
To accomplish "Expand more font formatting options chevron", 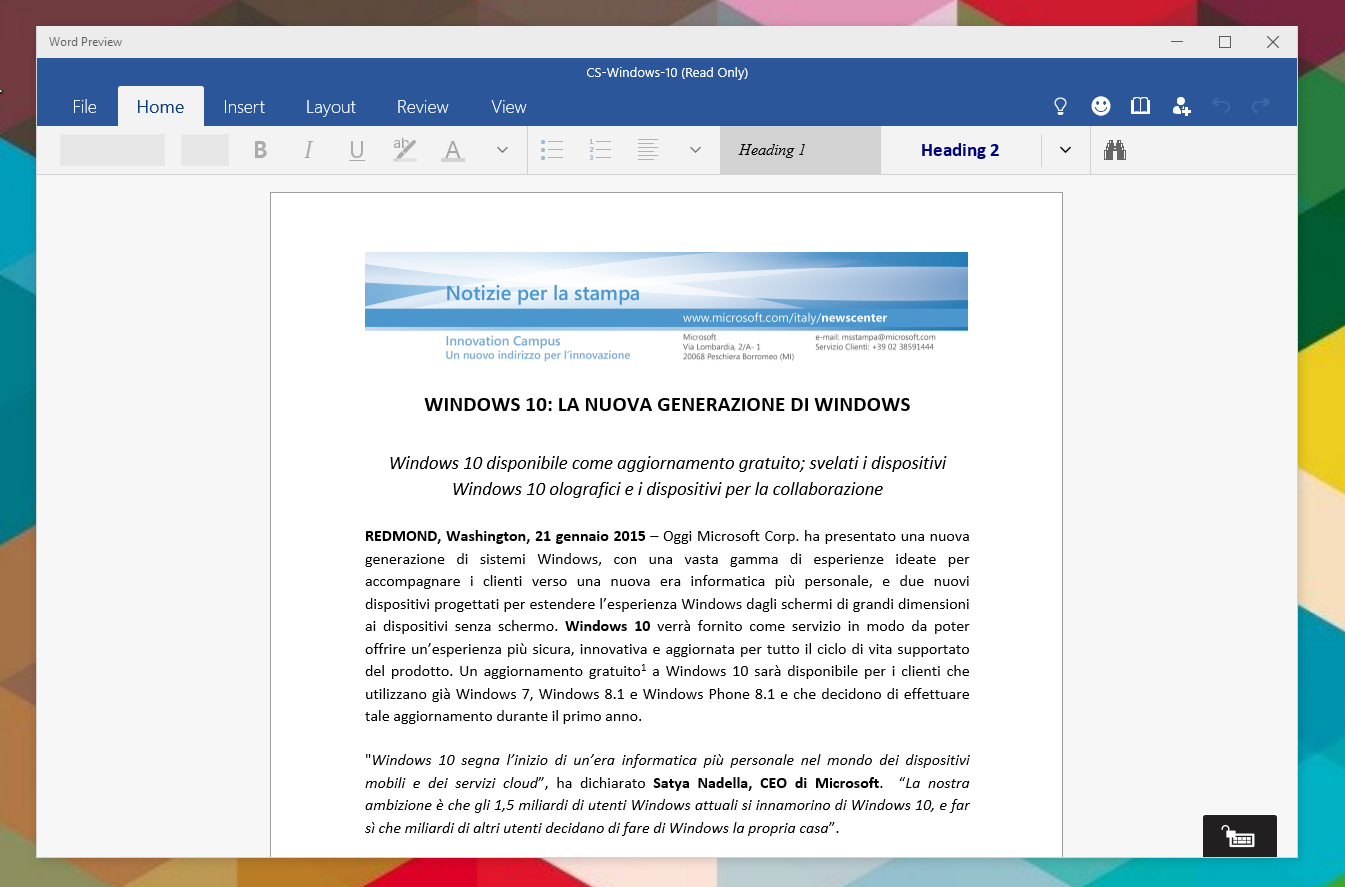I will click(x=502, y=150).
